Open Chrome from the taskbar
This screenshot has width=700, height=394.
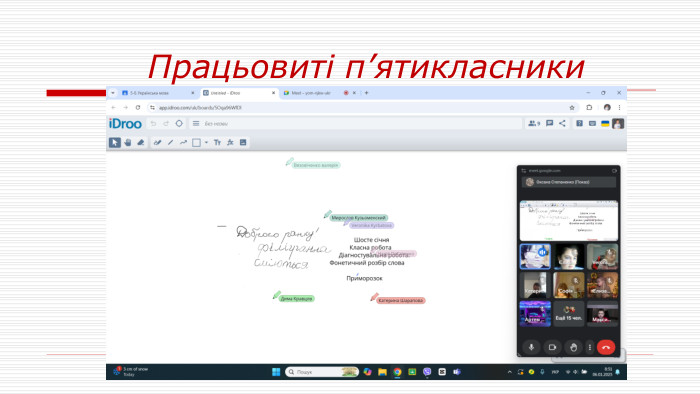[397, 372]
